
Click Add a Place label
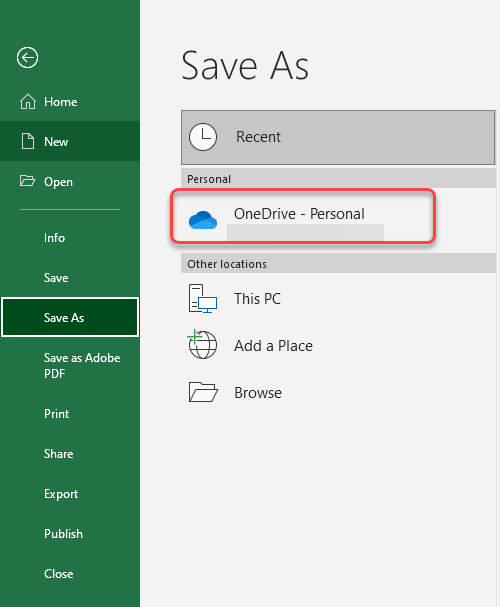click(273, 346)
